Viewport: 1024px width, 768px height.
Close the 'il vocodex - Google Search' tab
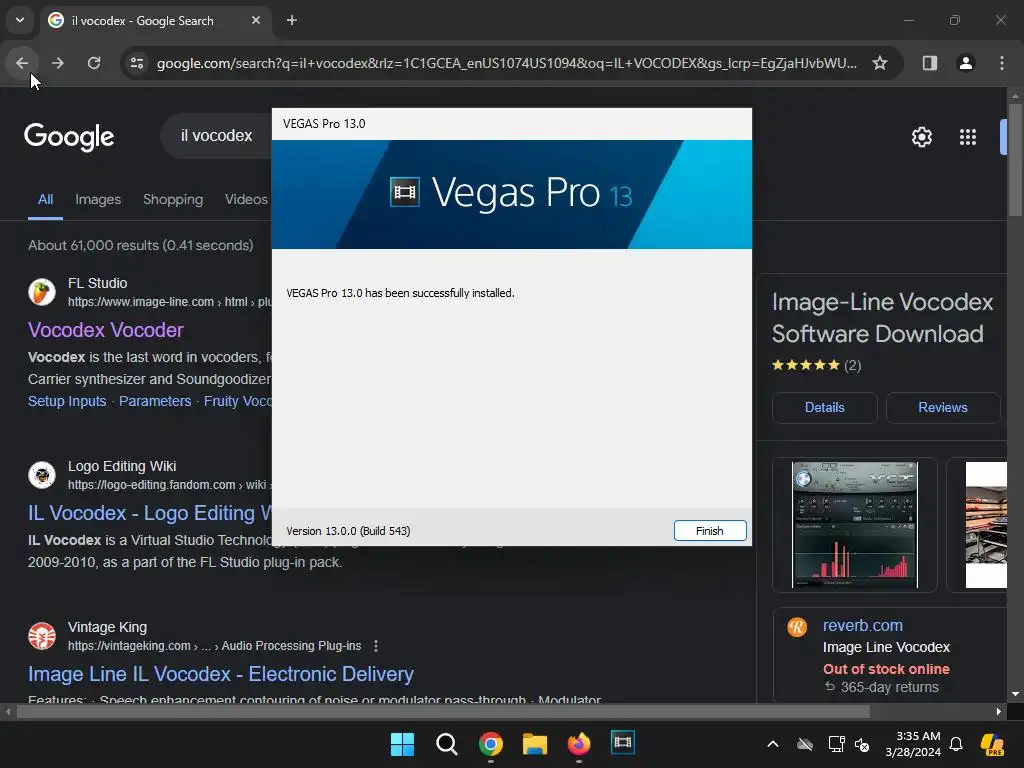(x=256, y=20)
